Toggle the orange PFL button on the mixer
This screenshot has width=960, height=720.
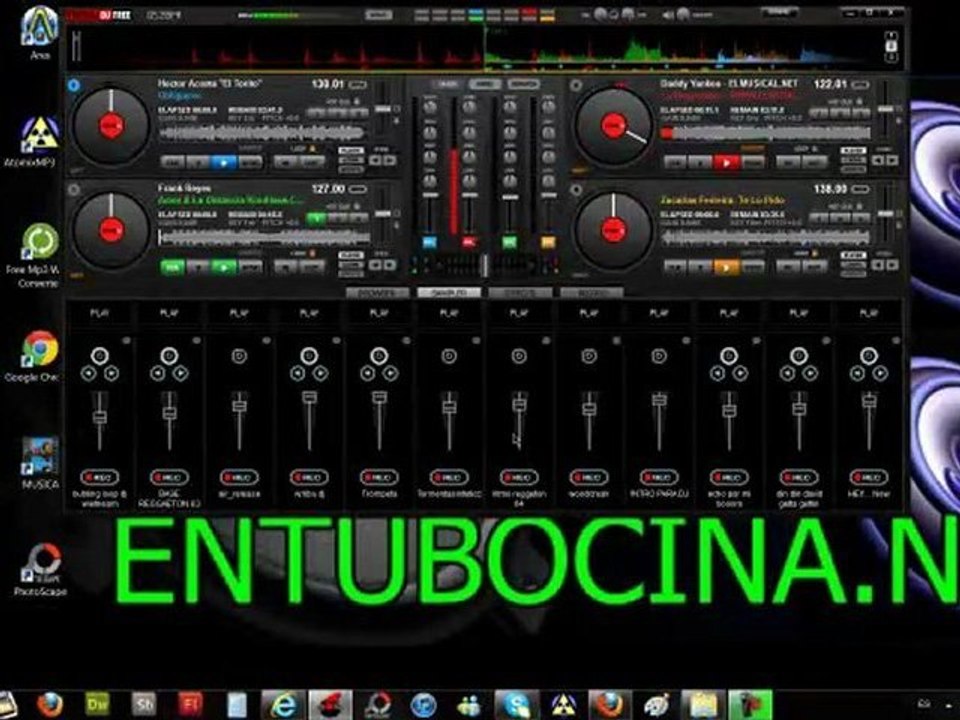tap(548, 243)
